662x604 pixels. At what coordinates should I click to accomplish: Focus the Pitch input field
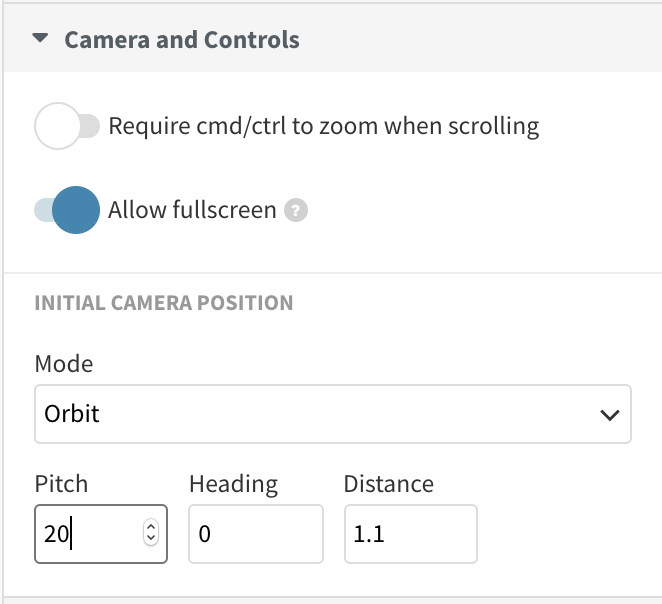[90, 534]
